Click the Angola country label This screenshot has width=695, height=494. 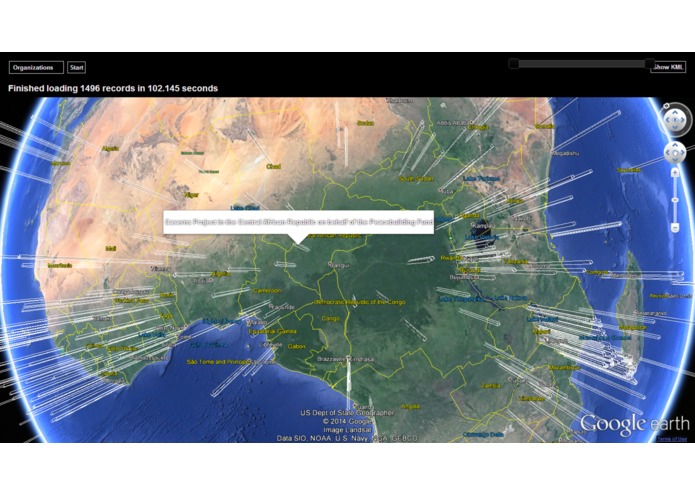[x=410, y=406]
